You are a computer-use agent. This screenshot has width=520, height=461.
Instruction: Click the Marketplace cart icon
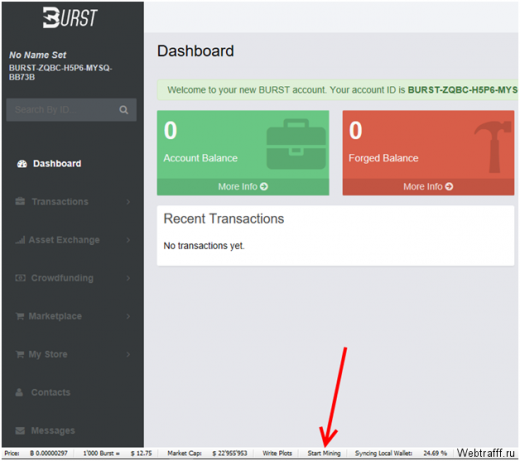coord(20,316)
